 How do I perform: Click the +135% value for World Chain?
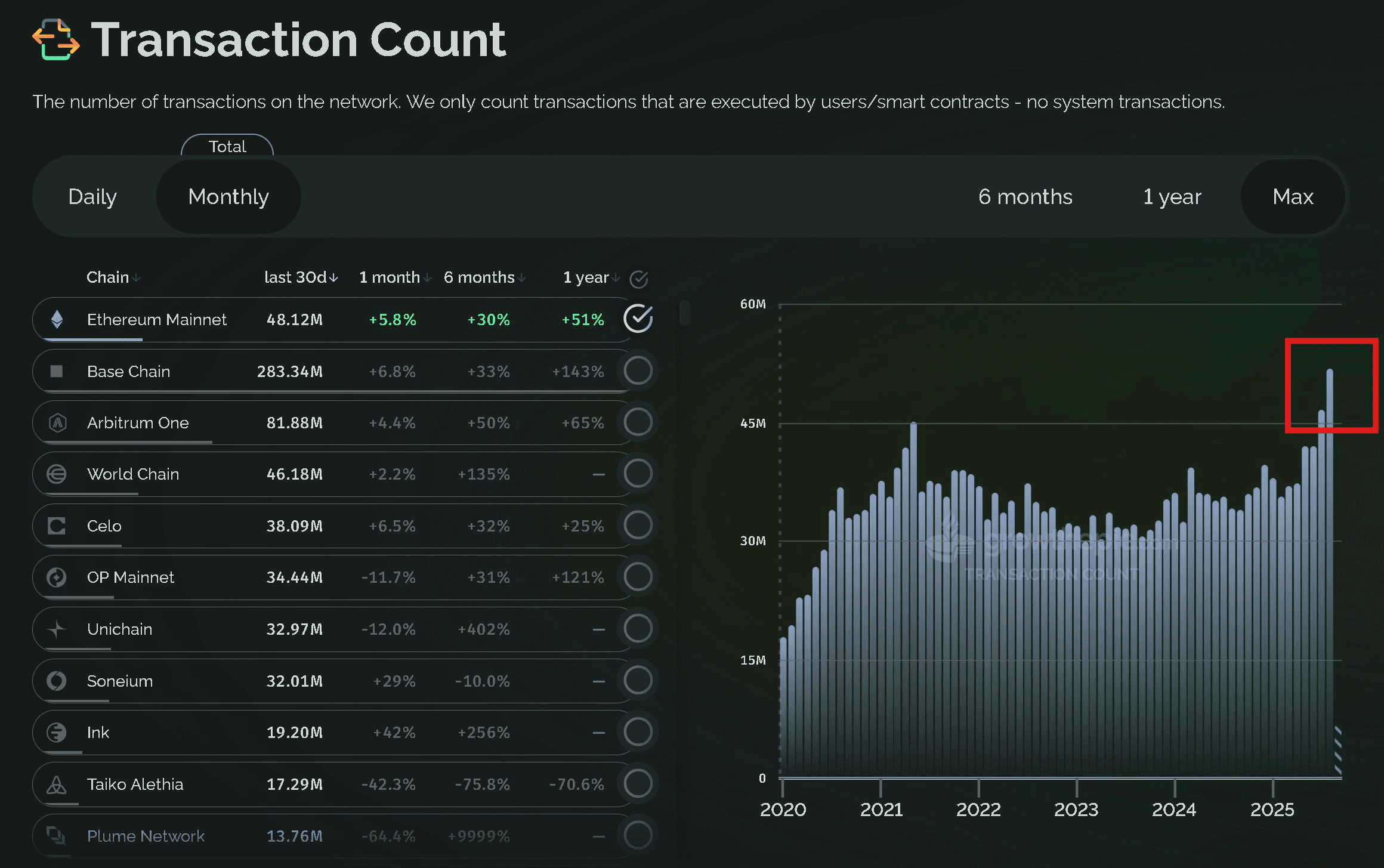tap(484, 474)
